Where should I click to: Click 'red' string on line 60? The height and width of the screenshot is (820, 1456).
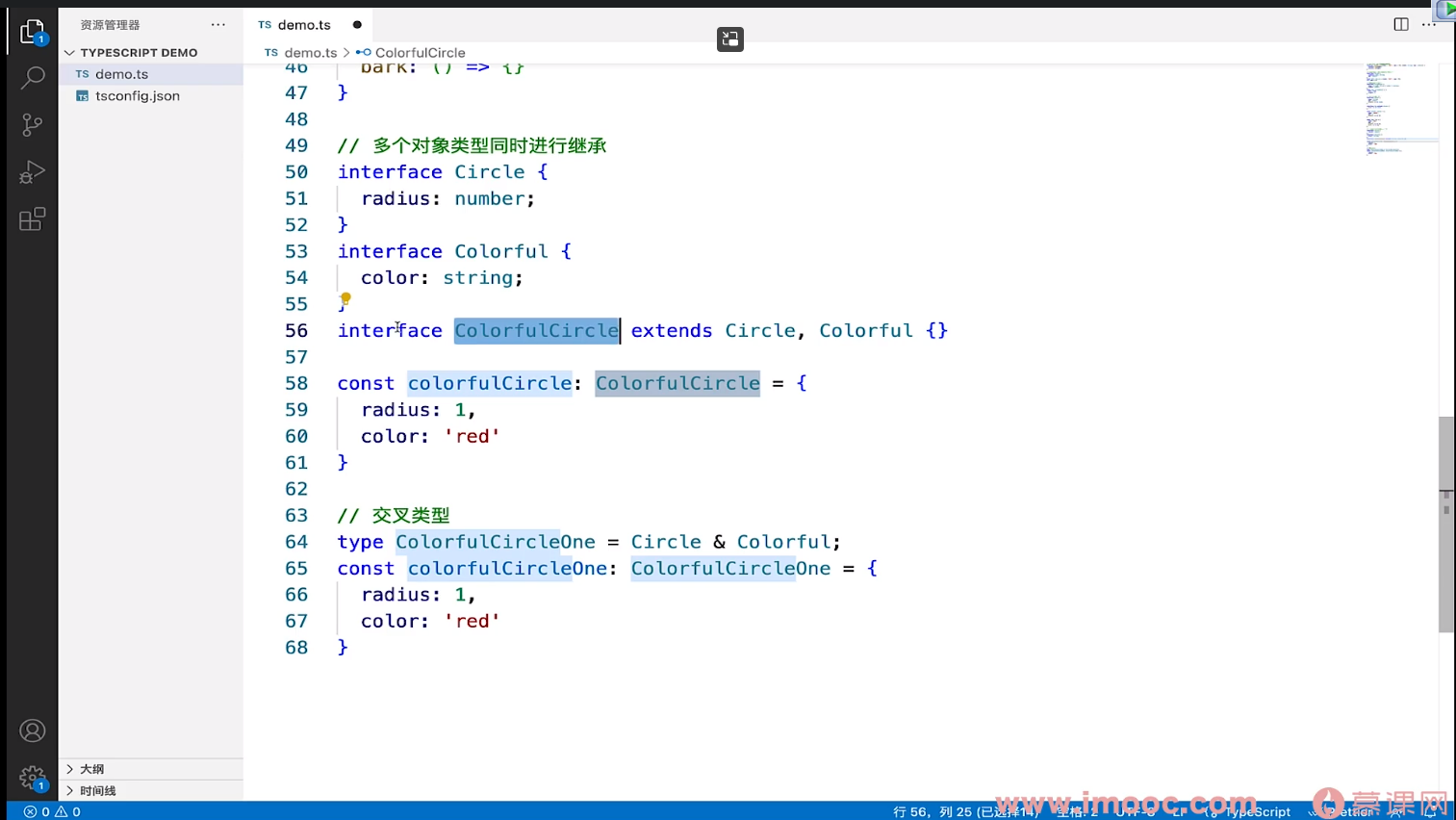click(x=472, y=436)
